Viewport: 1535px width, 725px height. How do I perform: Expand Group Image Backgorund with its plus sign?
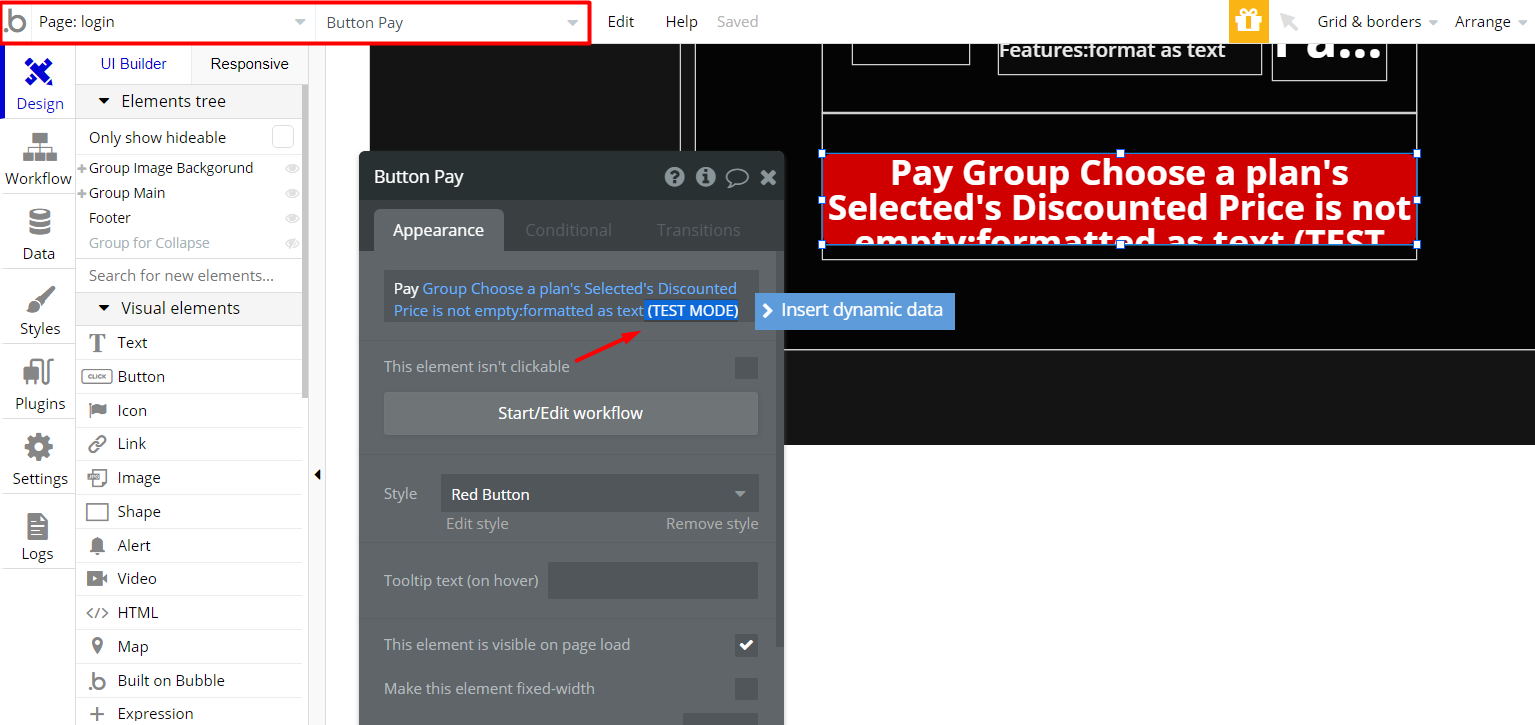point(82,168)
